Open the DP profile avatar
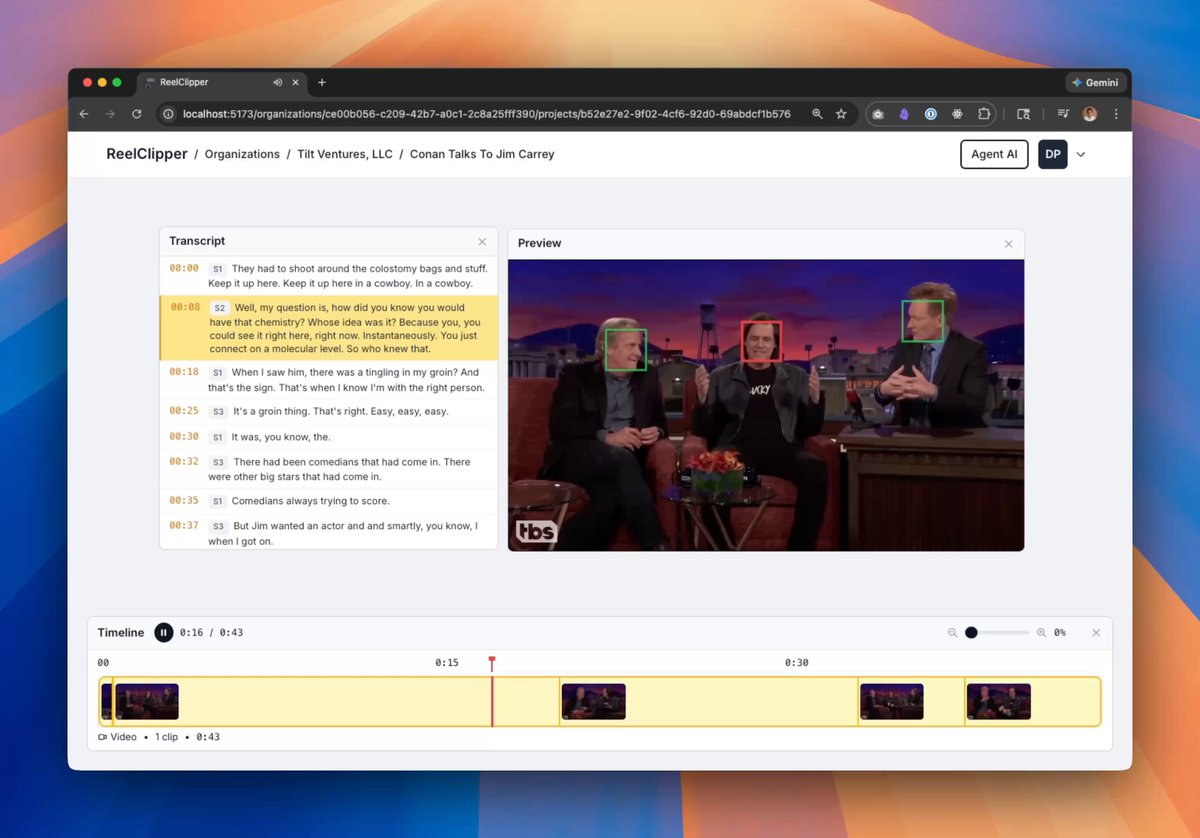The width and height of the screenshot is (1200, 838). (x=1053, y=154)
